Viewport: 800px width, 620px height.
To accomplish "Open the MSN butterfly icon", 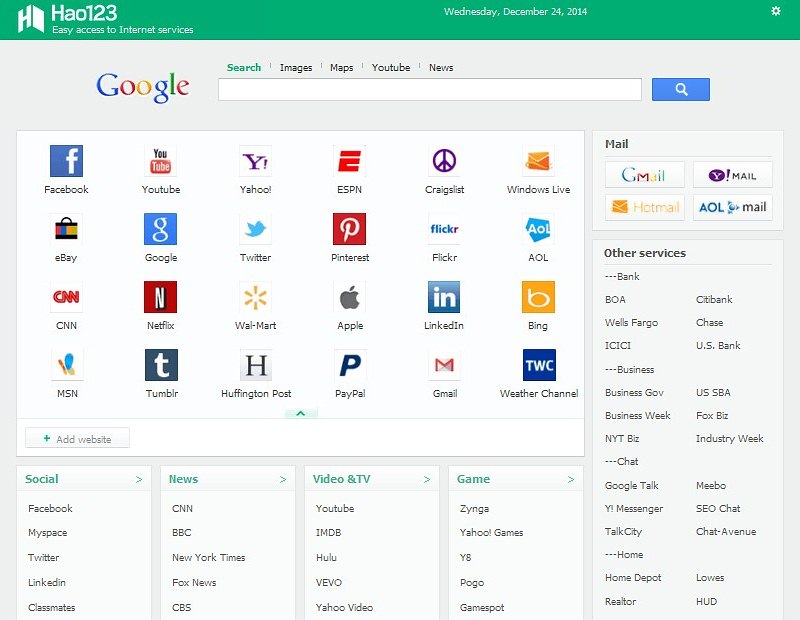I will [67, 365].
